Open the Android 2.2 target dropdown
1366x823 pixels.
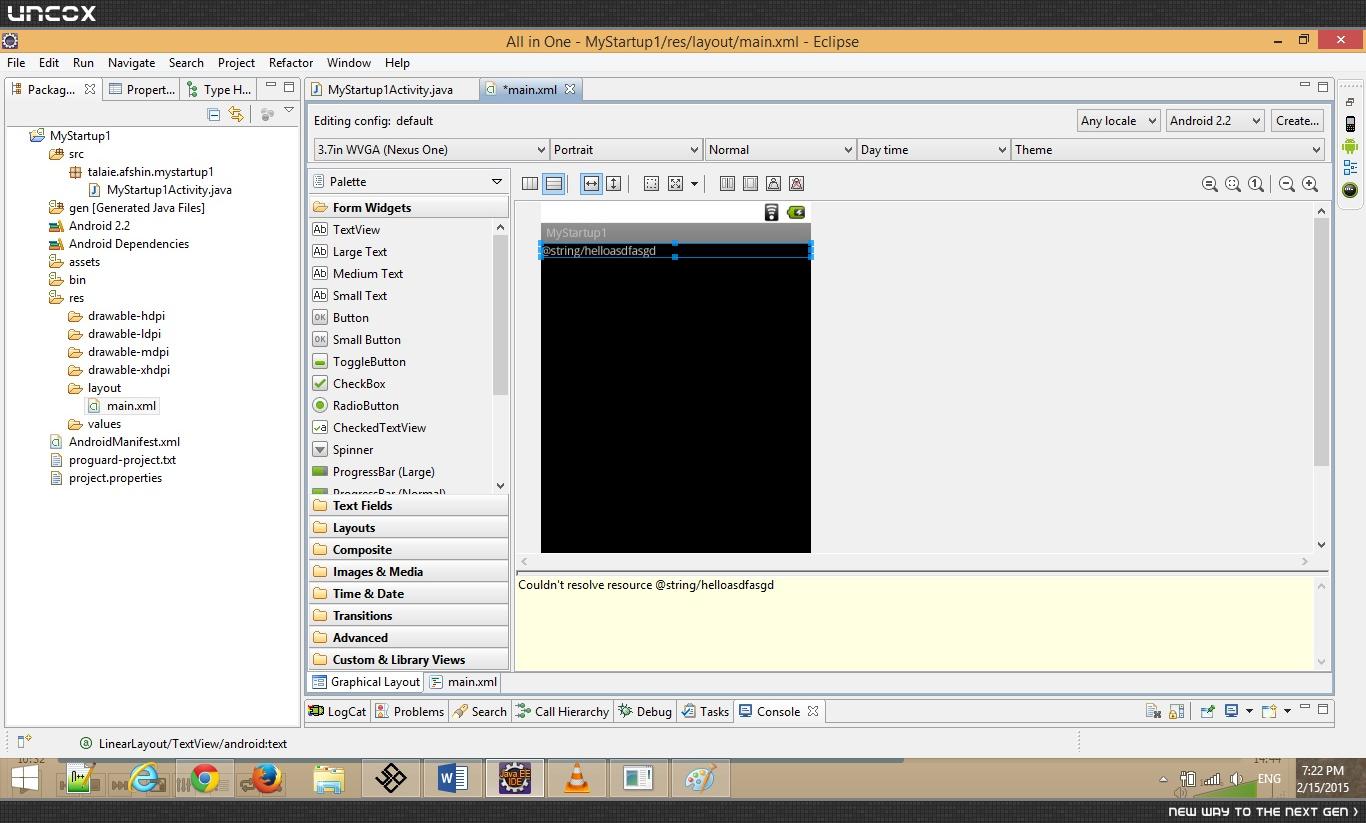1215,121
